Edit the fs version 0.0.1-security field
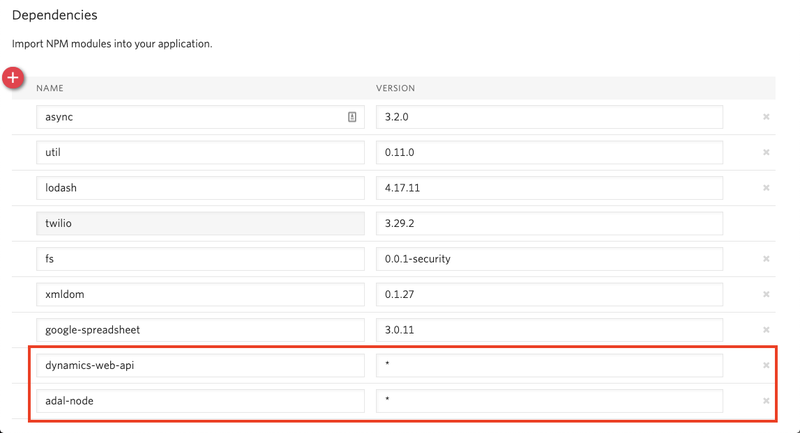 tap(549, 259)
